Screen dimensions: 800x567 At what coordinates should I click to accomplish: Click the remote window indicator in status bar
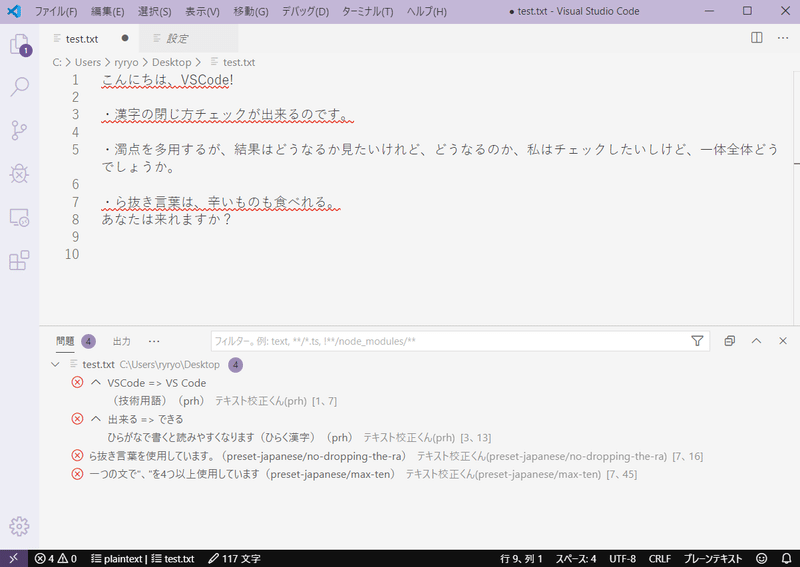pyautogui.click(x=14, y=558)
